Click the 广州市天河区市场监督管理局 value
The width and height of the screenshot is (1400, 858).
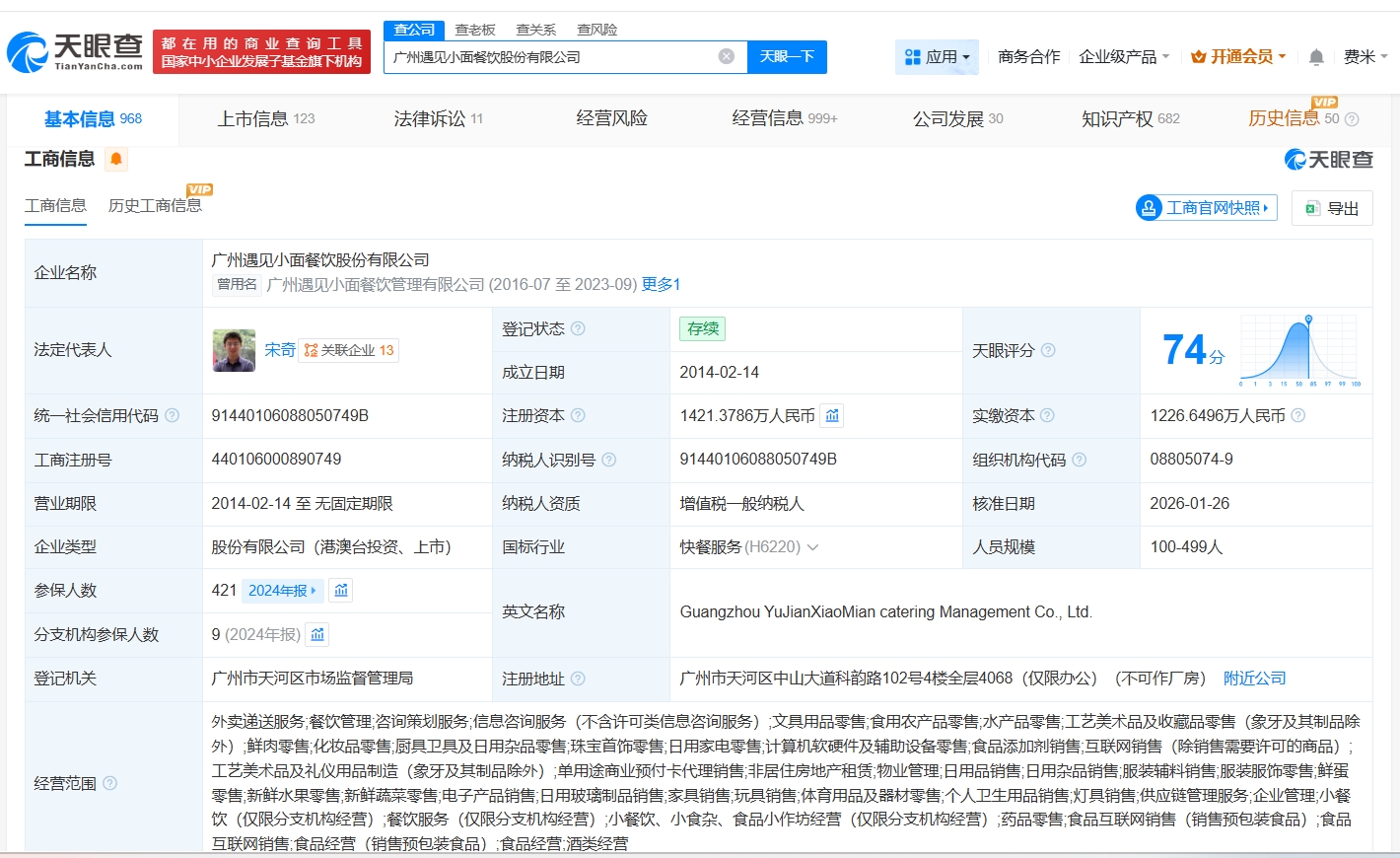tap(313, 678)
